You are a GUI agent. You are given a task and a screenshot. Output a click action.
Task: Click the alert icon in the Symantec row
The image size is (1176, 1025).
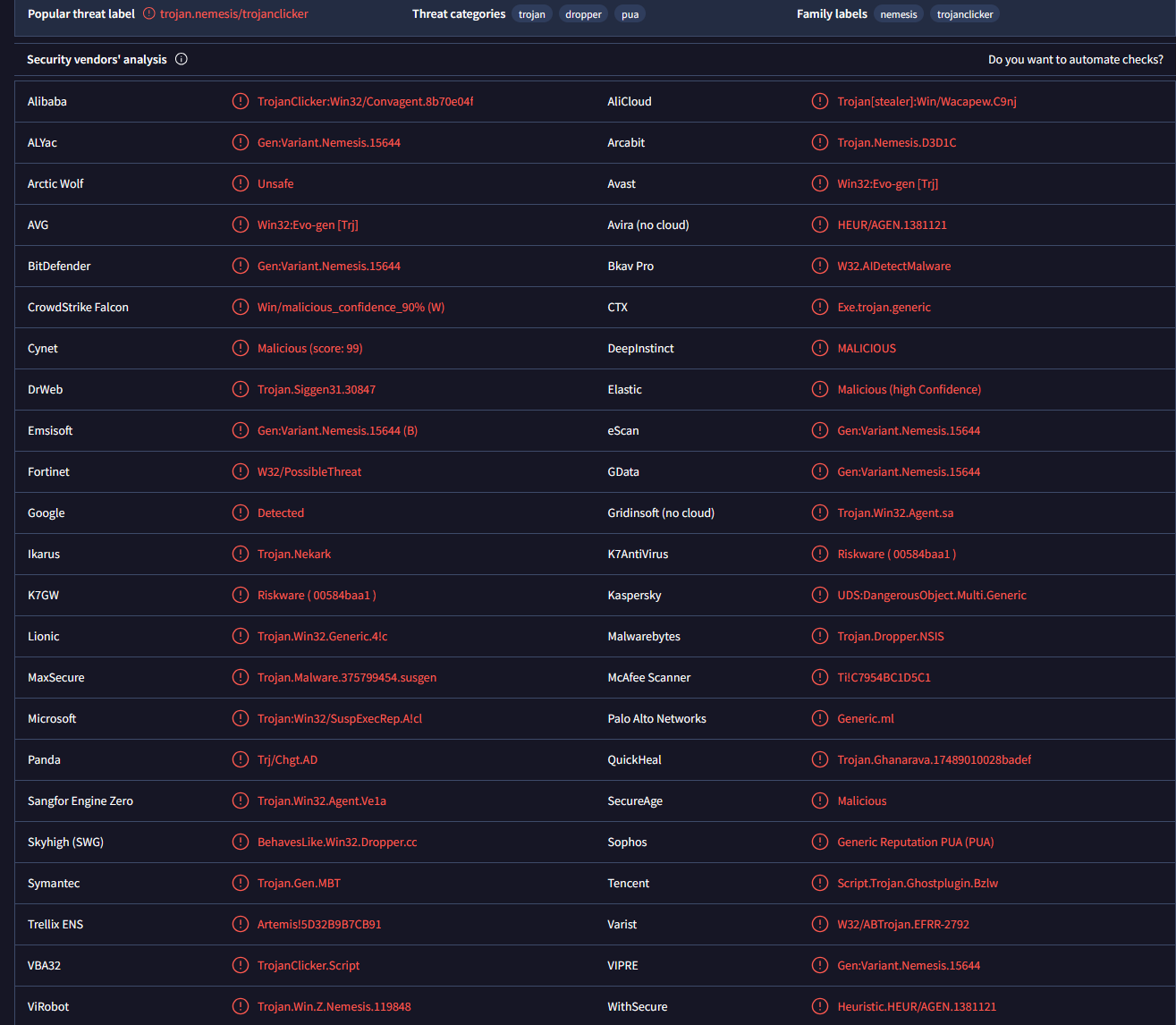click(x=241, y=883)
